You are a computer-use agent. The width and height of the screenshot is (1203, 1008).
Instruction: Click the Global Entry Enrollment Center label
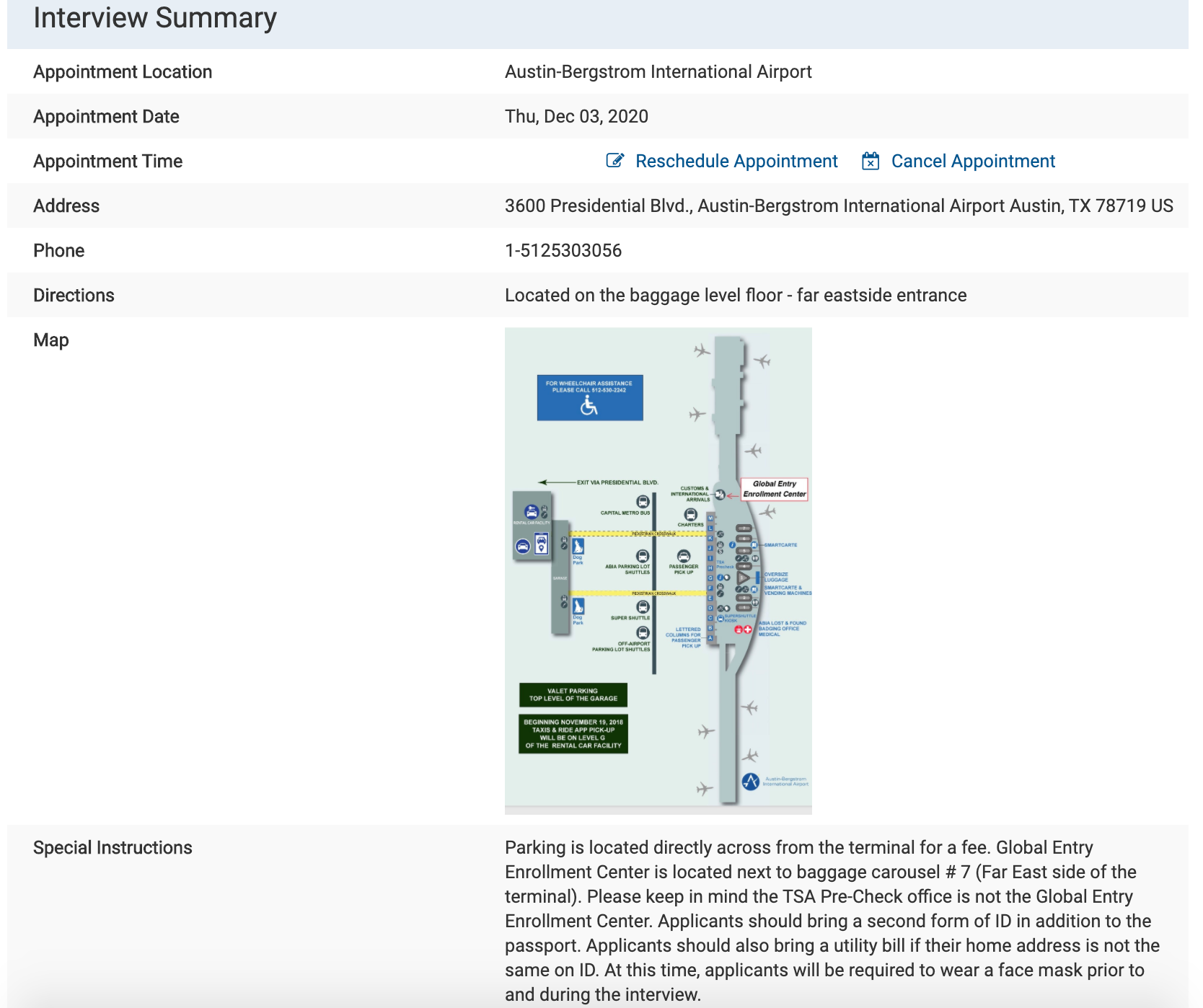775,489
